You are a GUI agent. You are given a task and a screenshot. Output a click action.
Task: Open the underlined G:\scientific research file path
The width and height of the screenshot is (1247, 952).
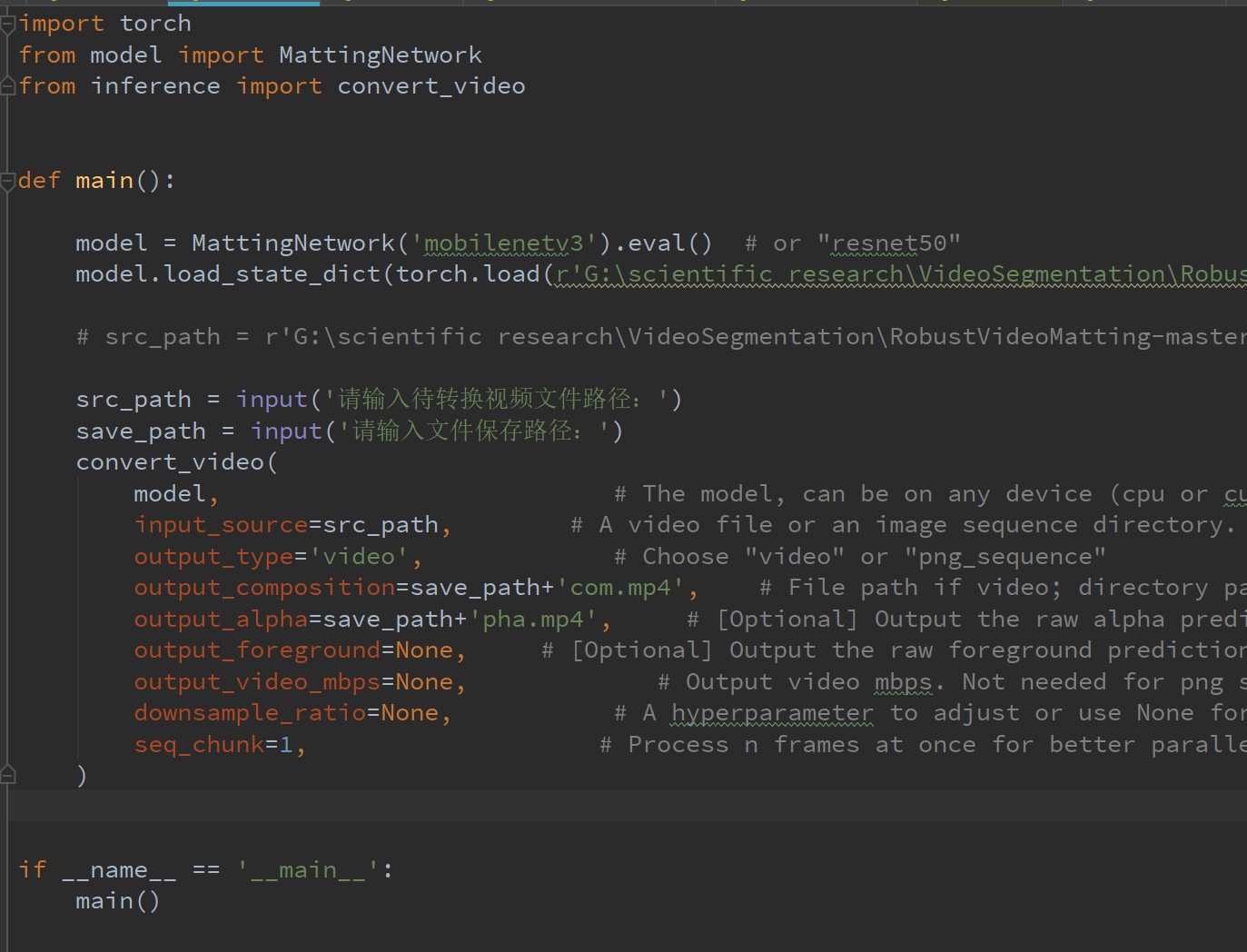(817, 273)
